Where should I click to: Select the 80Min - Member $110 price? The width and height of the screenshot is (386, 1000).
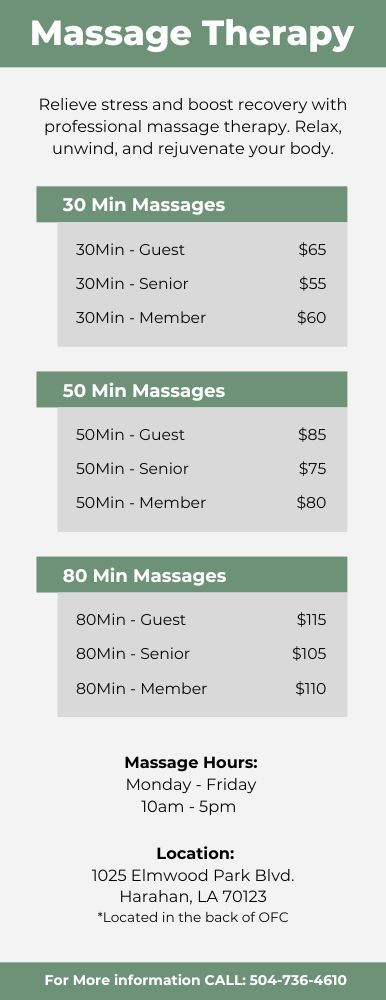(311, 689)
